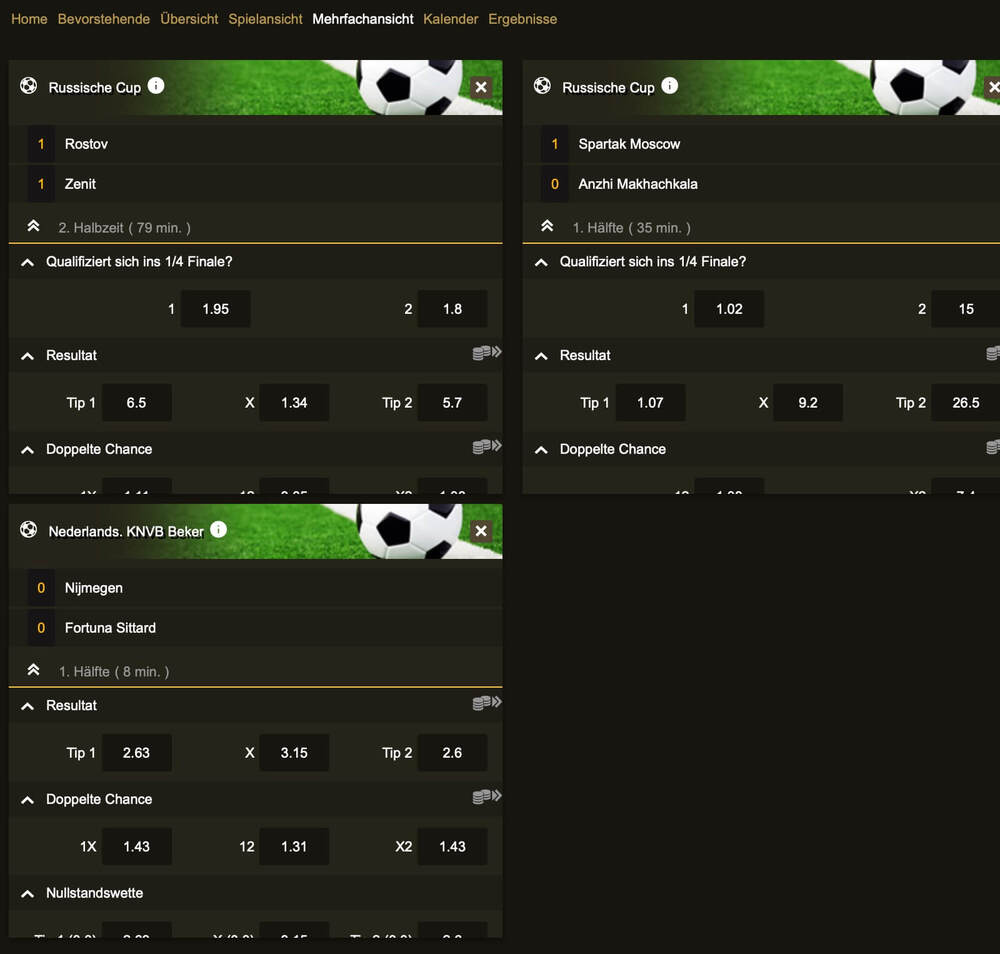Collapse Rostov match details double-chevron
The image size is (1000, 954).
pos(33,226)
